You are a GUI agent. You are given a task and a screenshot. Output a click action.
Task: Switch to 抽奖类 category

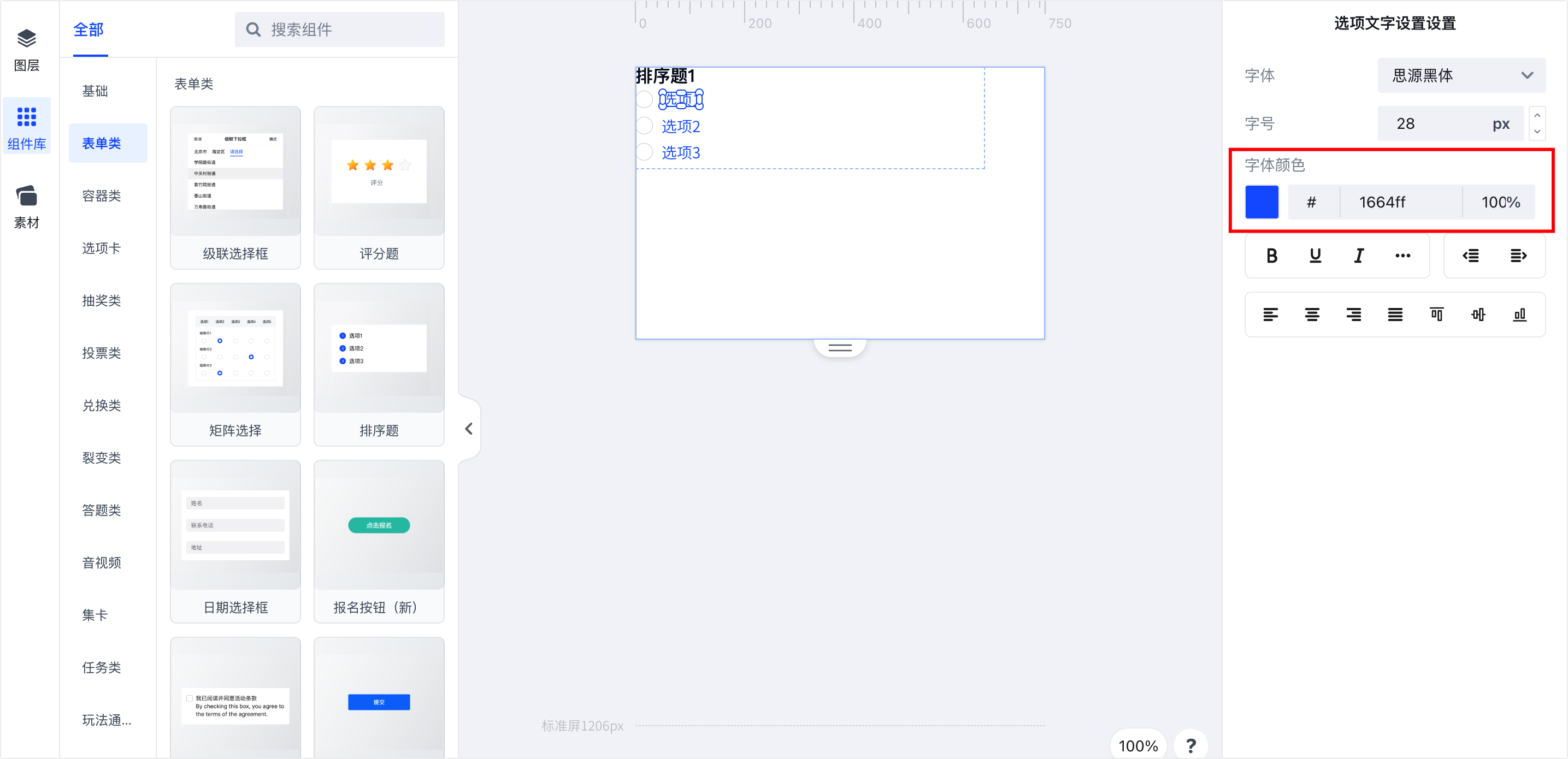(x=102, y=300)
